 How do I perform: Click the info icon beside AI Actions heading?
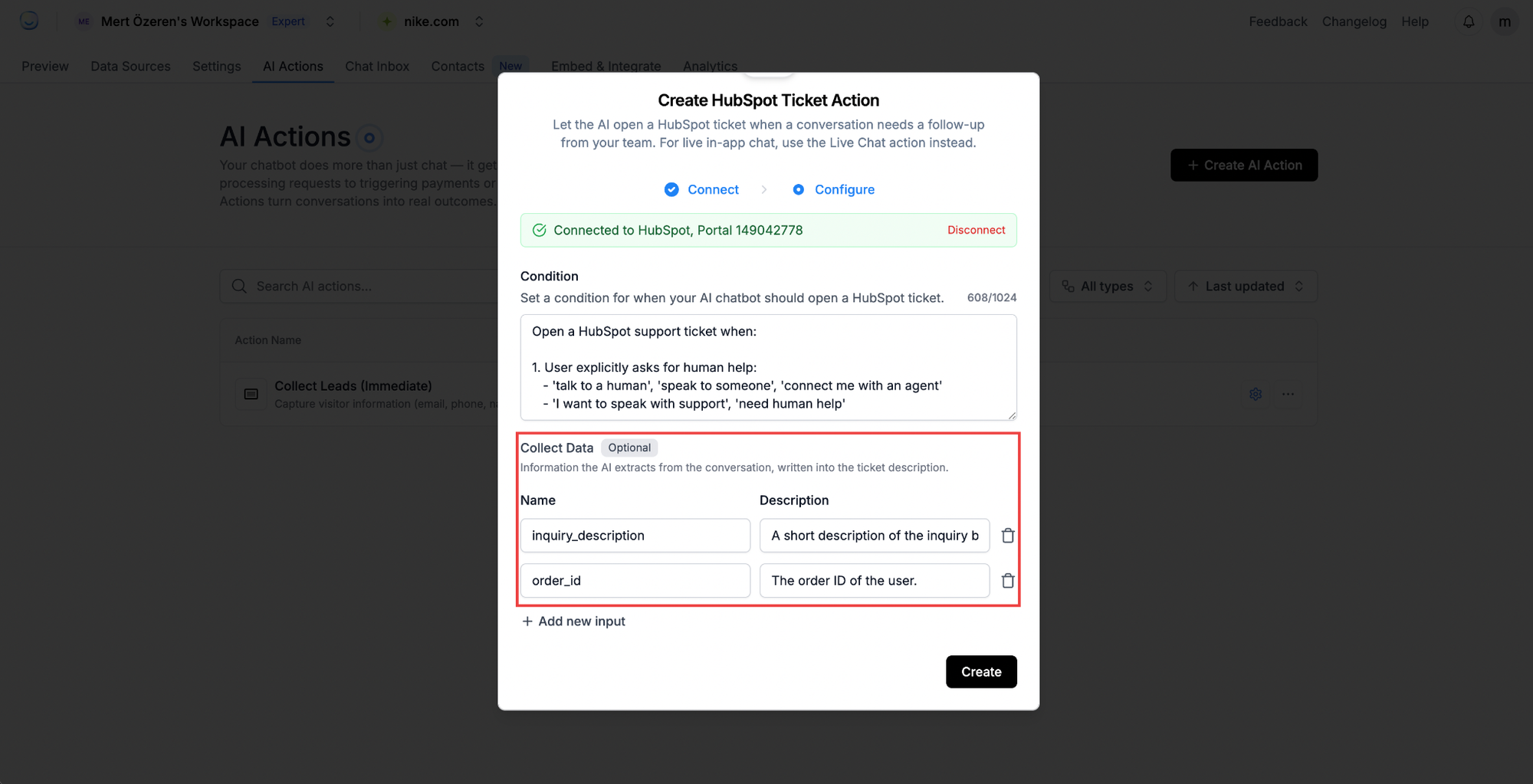(369, 138)
